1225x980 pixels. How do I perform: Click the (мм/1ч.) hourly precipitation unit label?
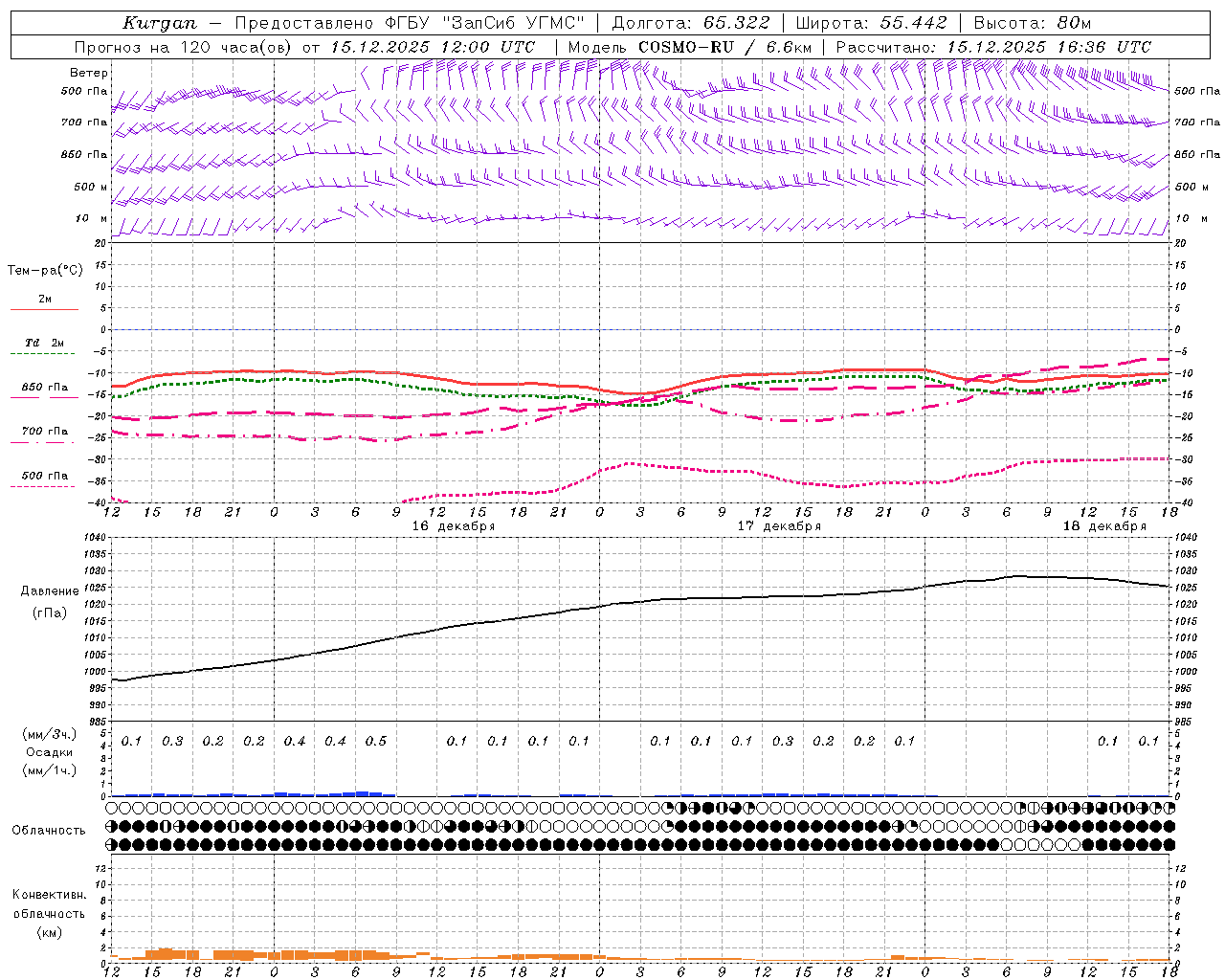tap(49, 771)
